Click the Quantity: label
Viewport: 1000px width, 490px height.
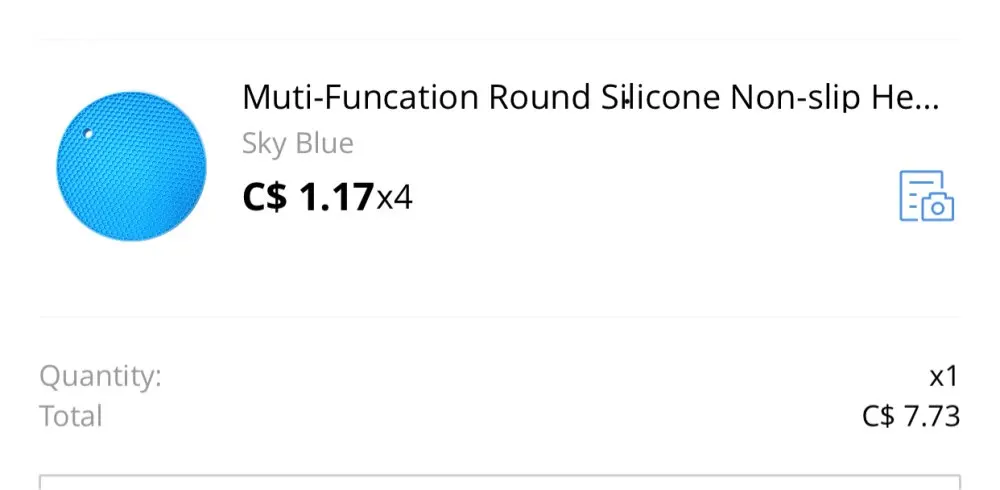(x=100, y=377)
